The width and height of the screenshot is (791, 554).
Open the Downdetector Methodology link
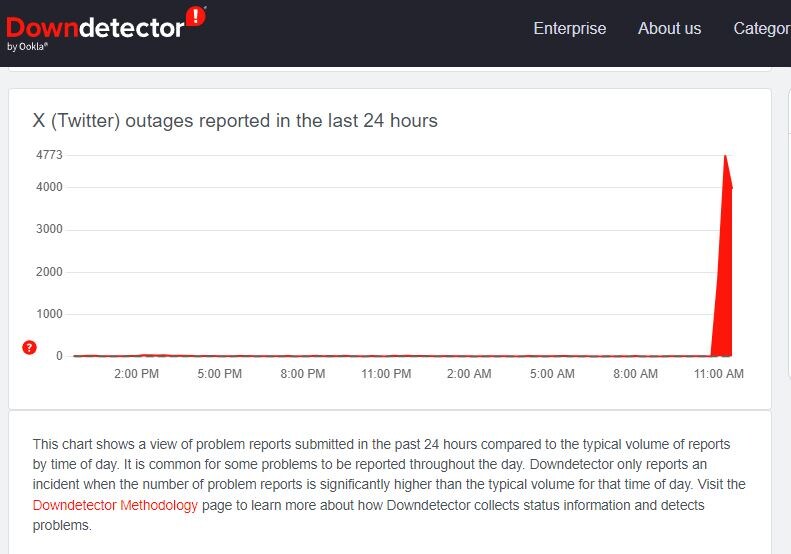(x=115, y=505)
